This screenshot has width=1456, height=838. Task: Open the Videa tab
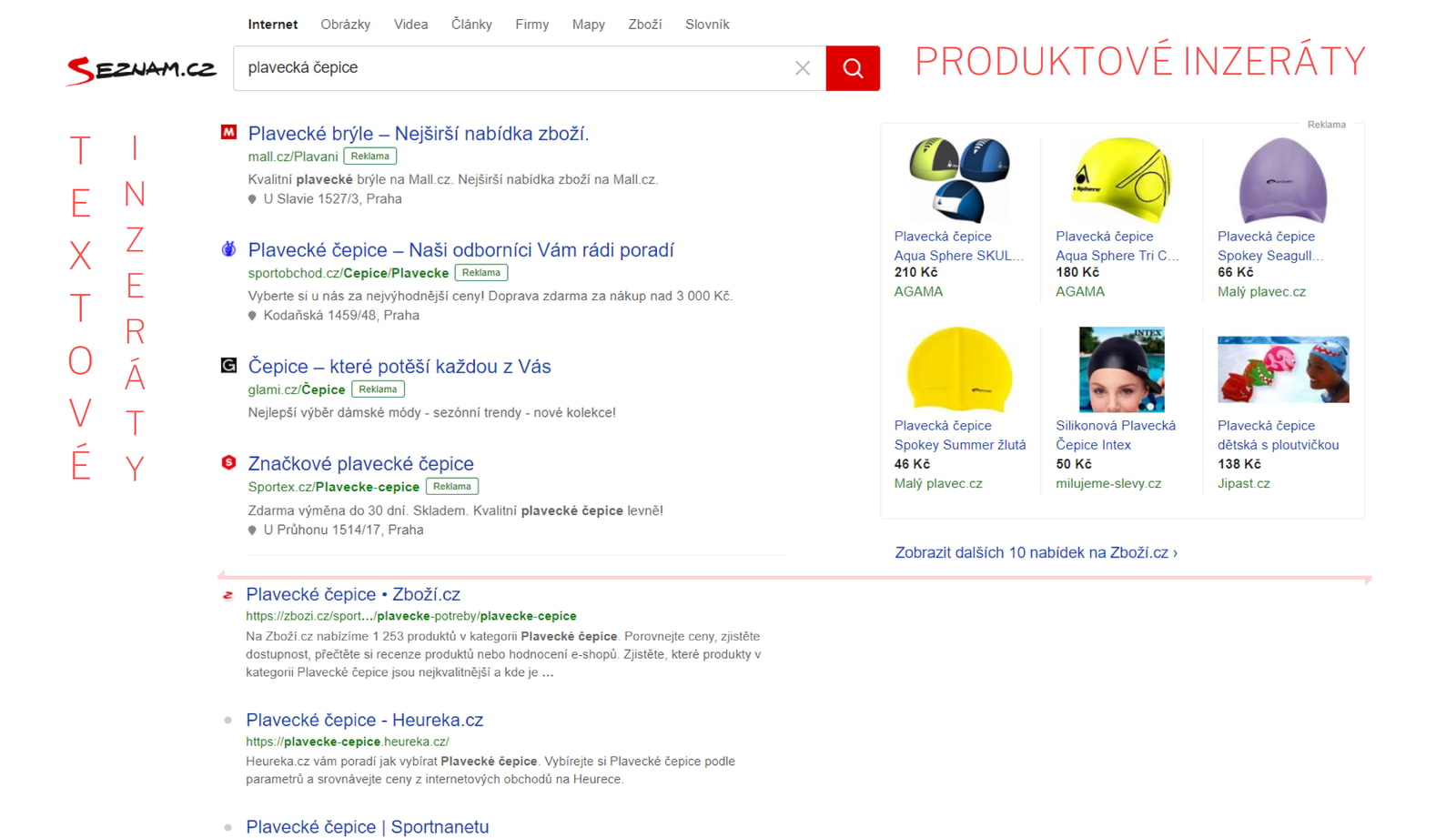tap(410, 25)
